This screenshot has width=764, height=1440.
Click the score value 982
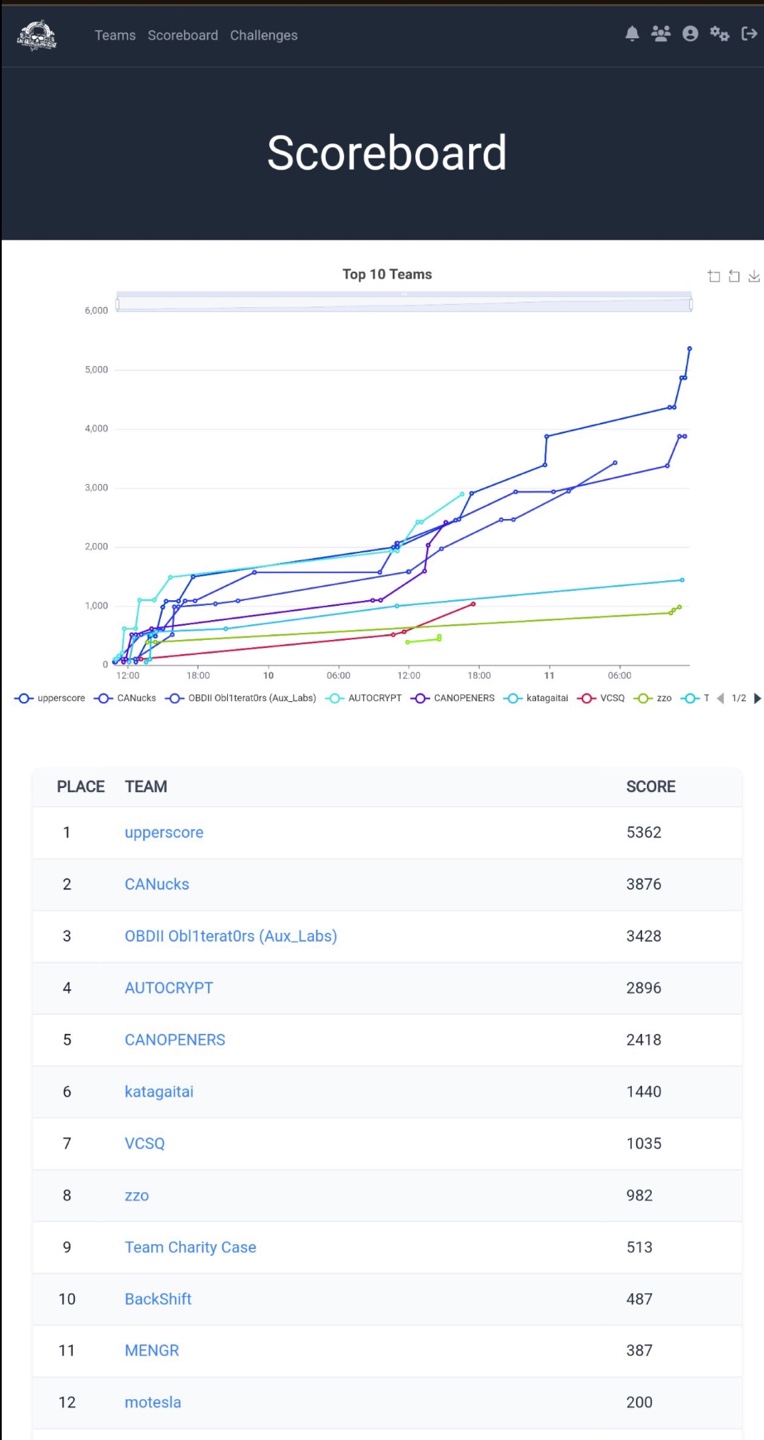click(x=640, y=1195)
